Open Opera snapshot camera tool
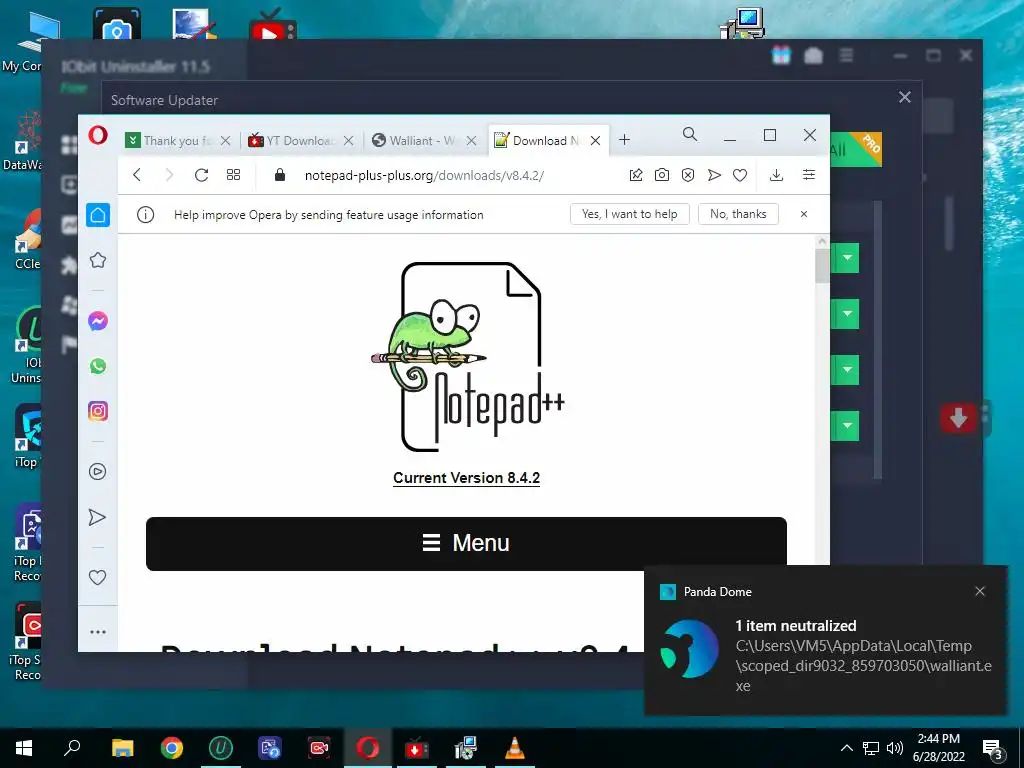 point(662,175)
